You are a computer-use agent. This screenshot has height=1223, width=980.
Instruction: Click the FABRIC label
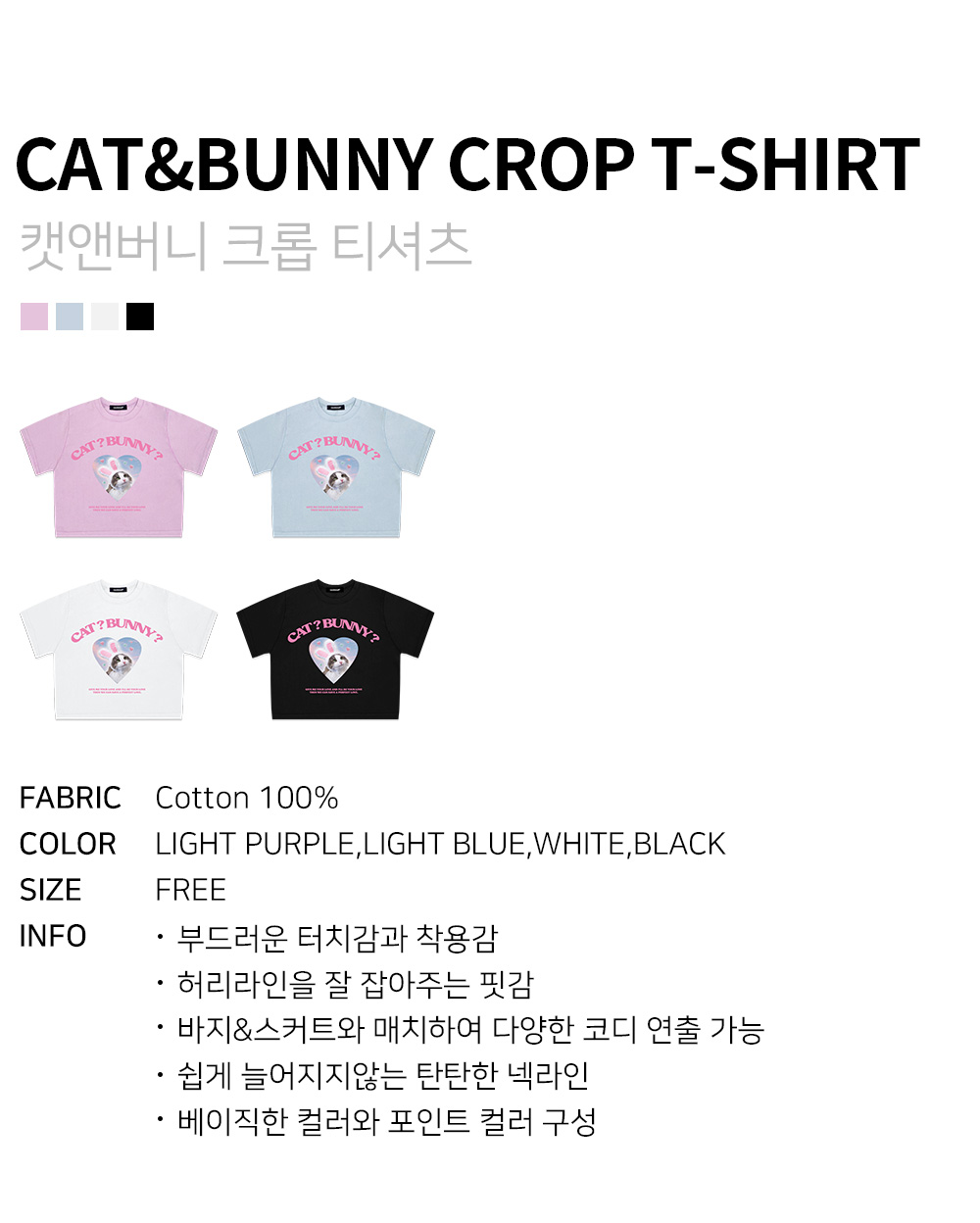(x=71, y=798)
